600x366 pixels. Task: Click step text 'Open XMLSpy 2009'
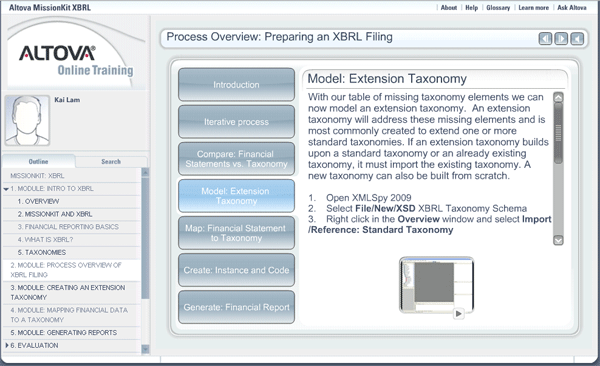(x=368, y=198)
